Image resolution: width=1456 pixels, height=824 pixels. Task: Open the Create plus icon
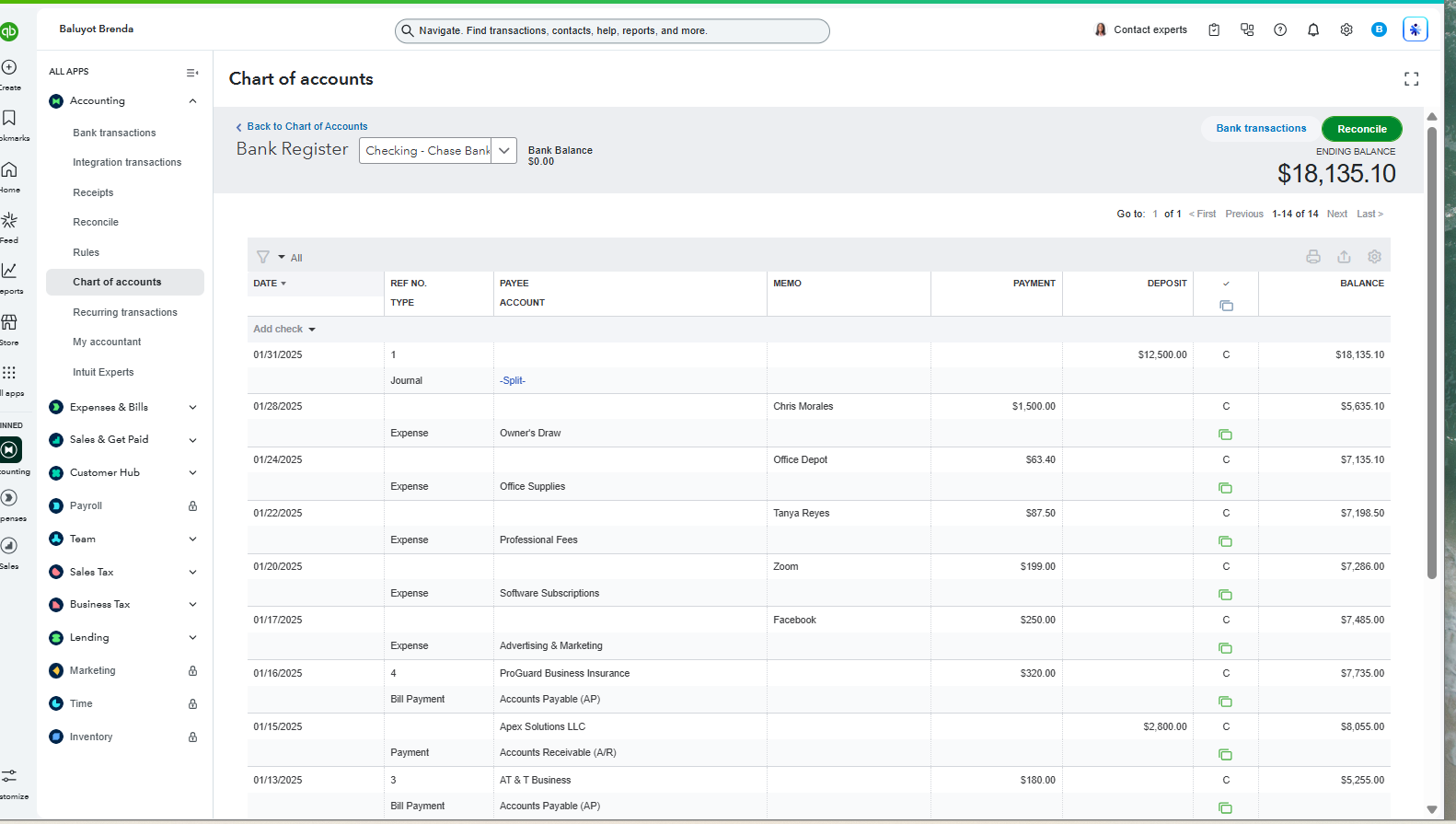pos(9,67)
